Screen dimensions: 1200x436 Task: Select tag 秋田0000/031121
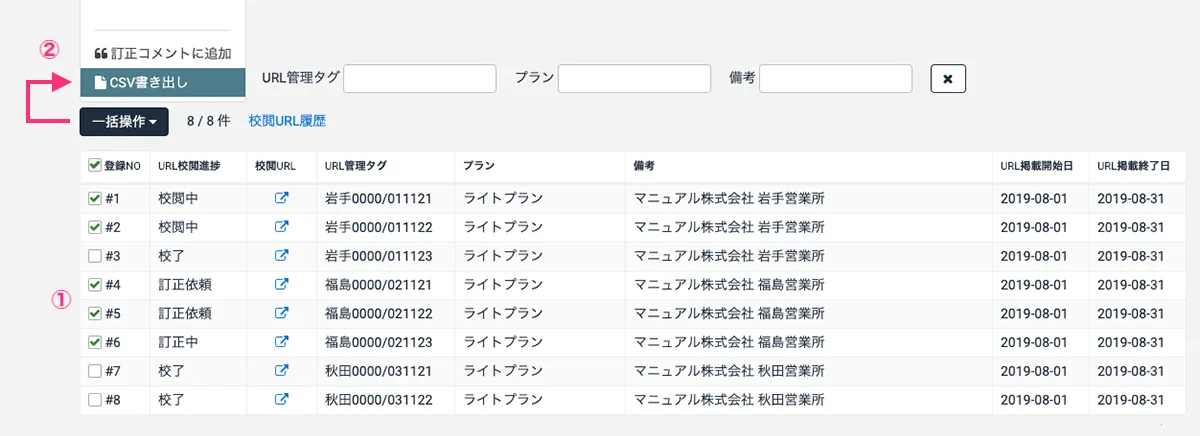point(379,371)
